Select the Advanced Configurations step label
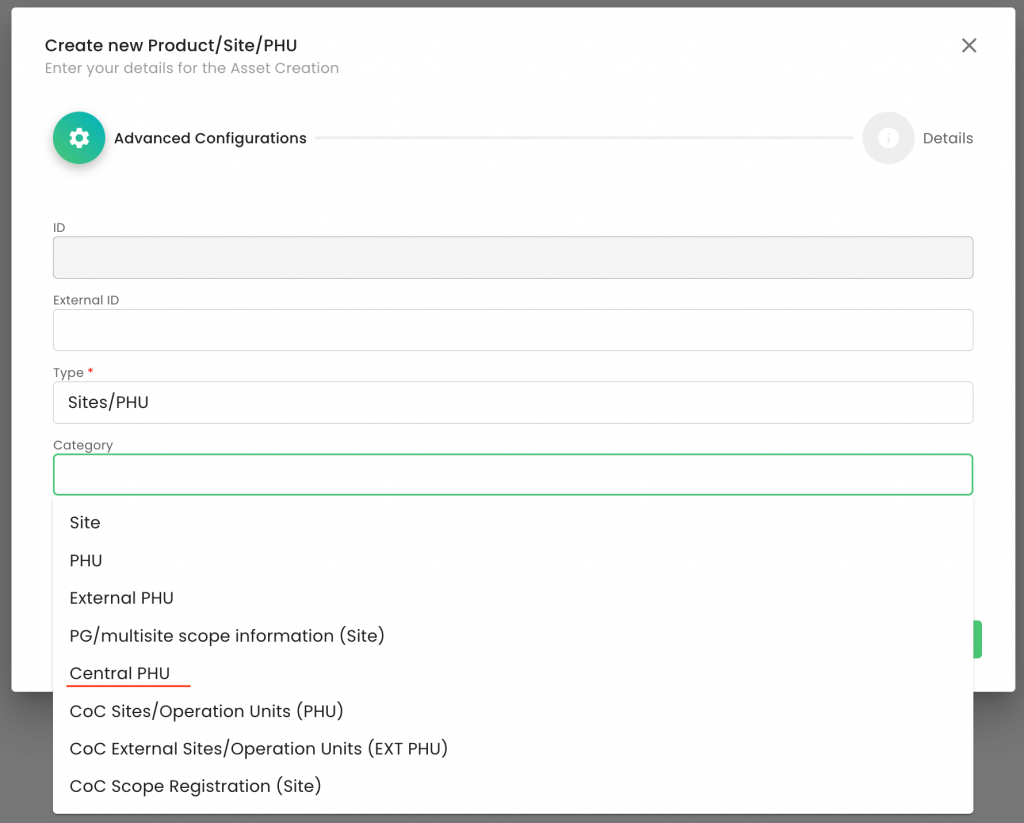Viewport: 1024px width, 823px height. (210, 139)
